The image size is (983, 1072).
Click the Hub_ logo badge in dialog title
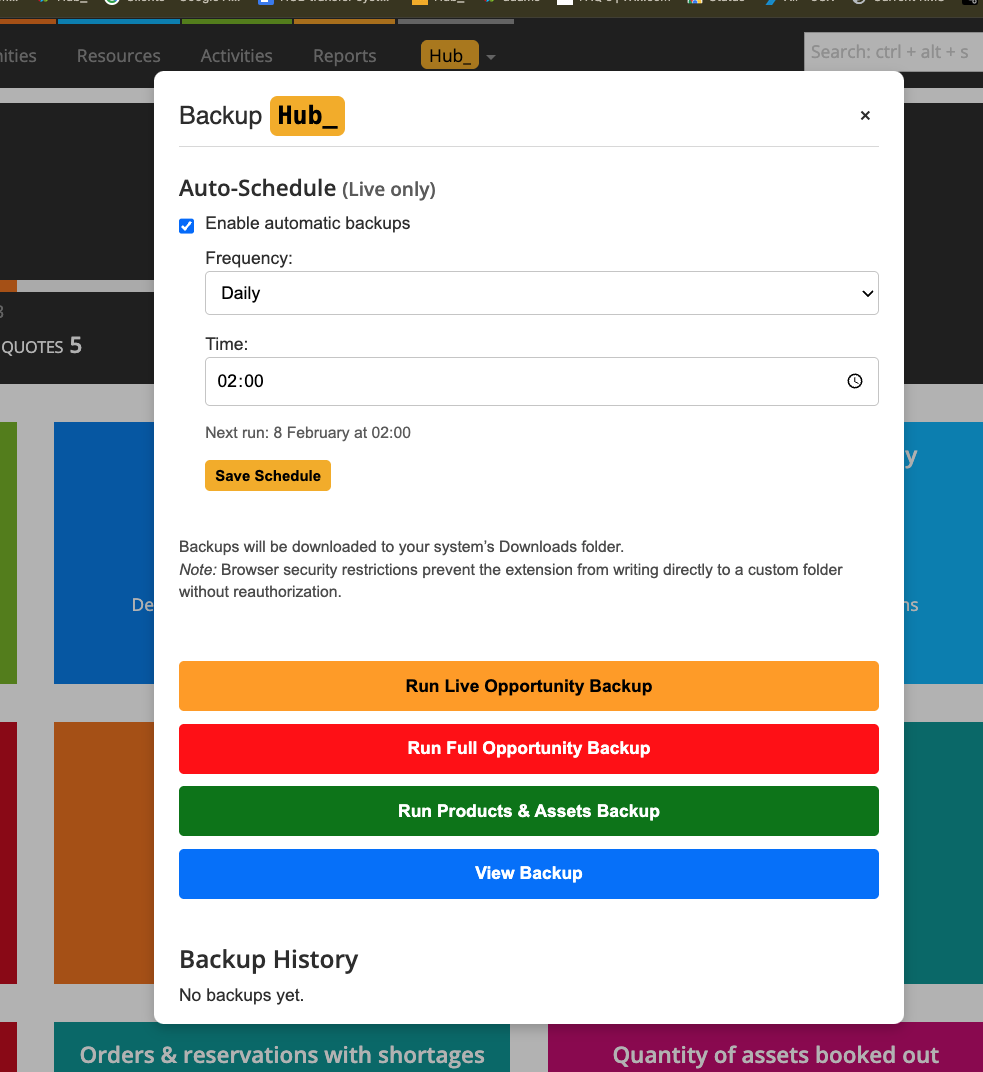(307, 116)
